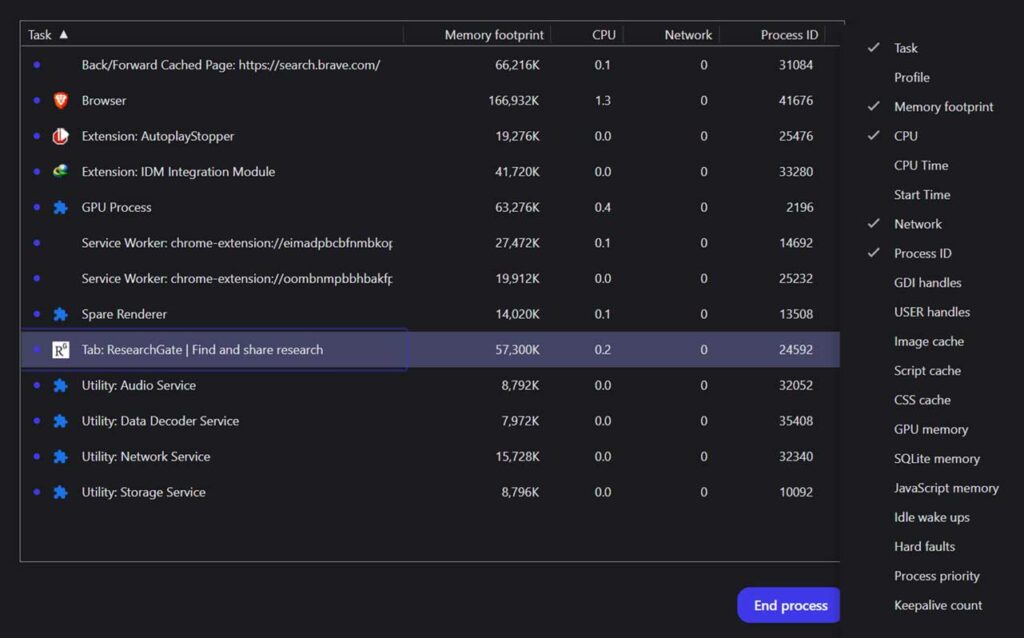Sort by Memory footprint column header
The image size is (1024, 638).
[494, 35]
